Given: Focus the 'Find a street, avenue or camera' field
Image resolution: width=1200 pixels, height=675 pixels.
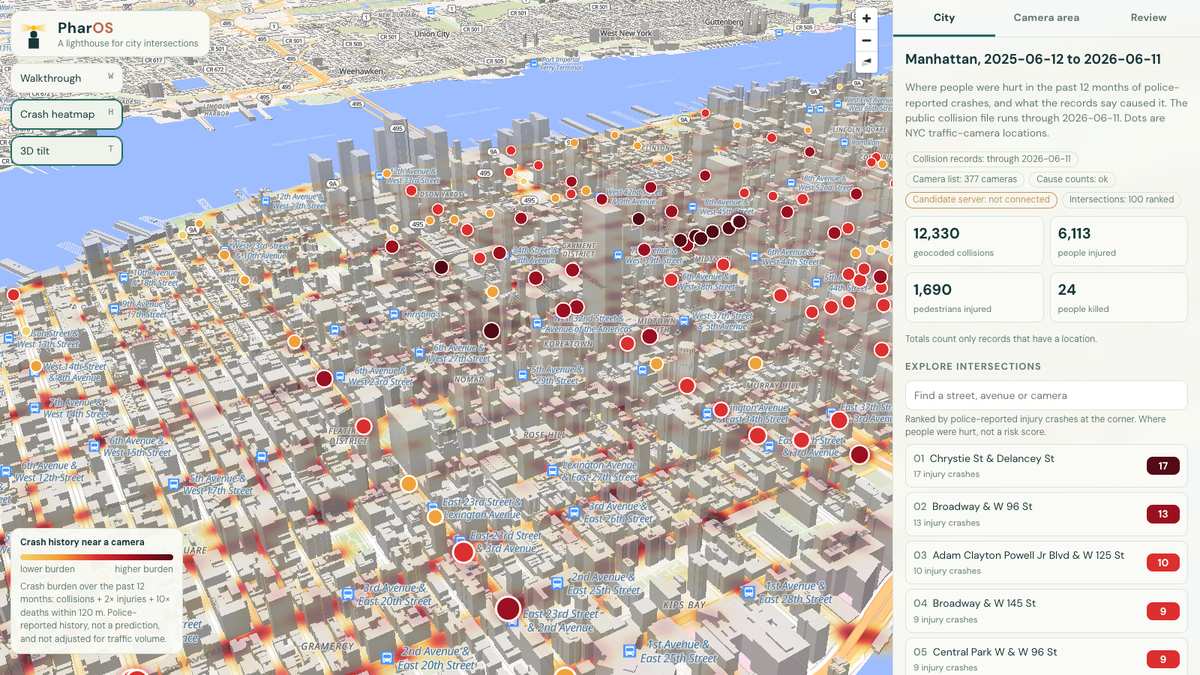Looking at the screenshot, I should point(1046,395).
